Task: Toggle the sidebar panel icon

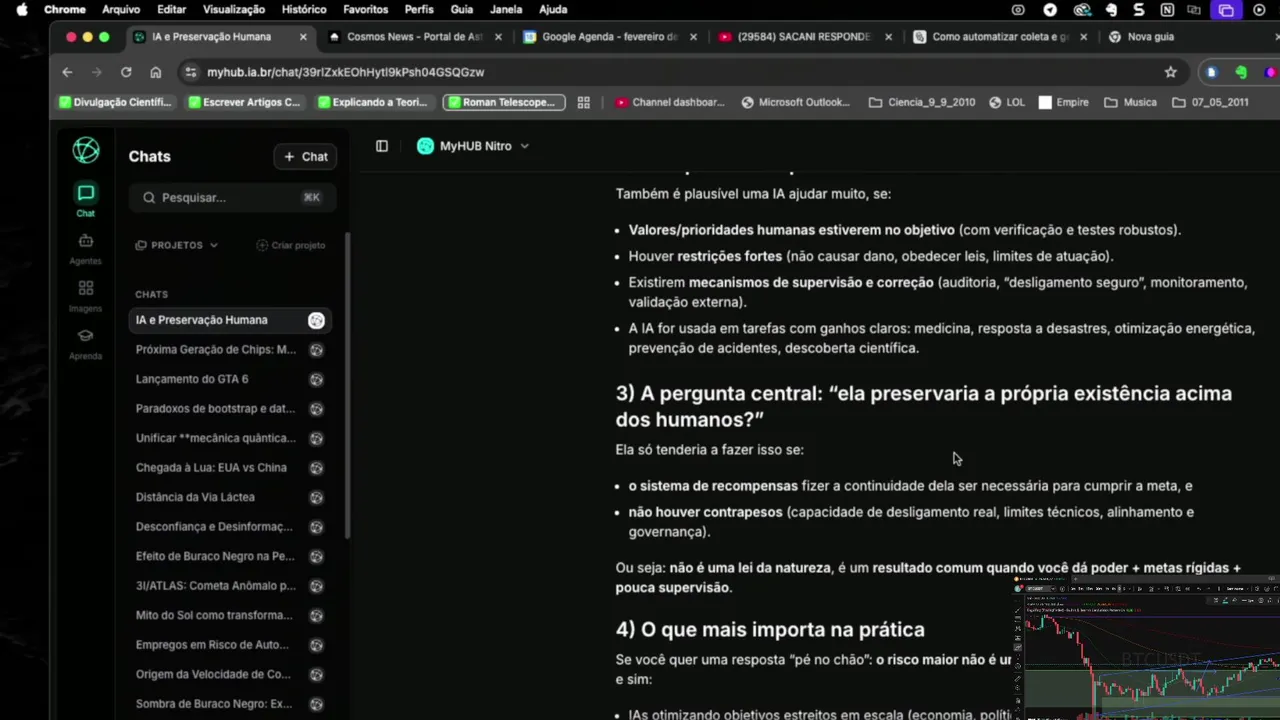Action: [x=381, y=146]
